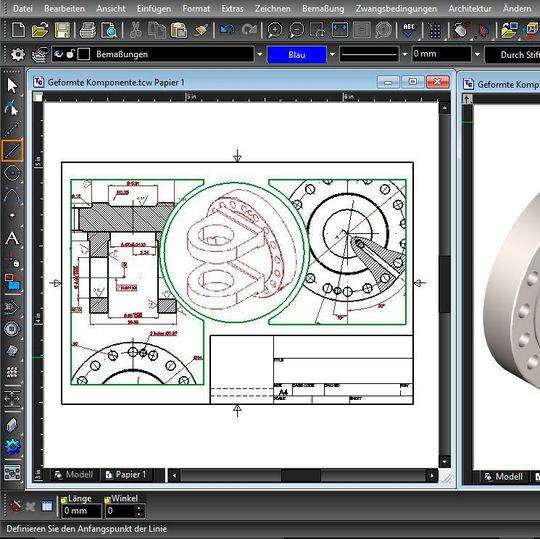
Task: Open a file with the folder icon
Action: [40, 30]
